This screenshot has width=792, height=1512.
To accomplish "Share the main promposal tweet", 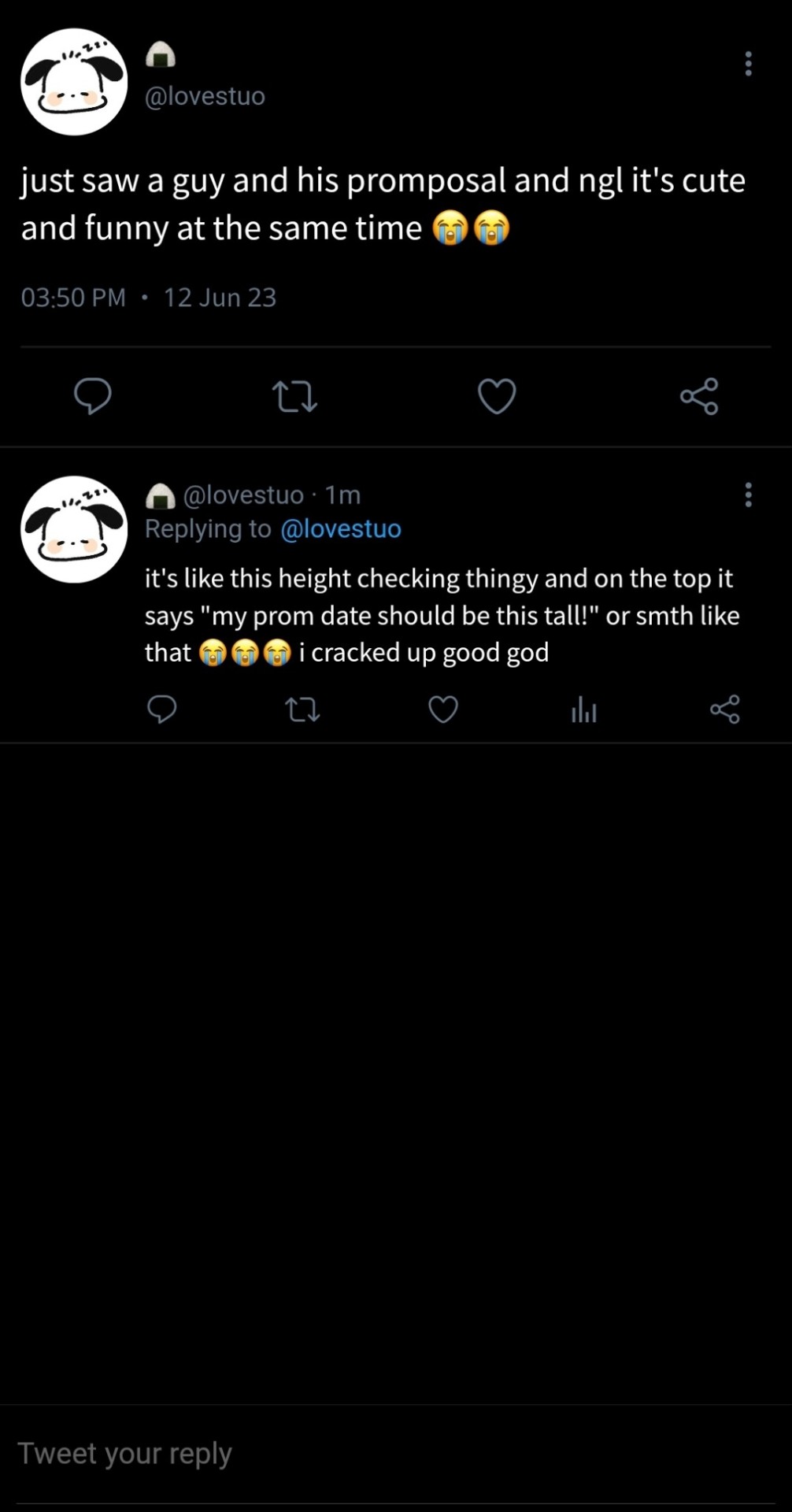I will pyautogui.click(x=699, y=395).
